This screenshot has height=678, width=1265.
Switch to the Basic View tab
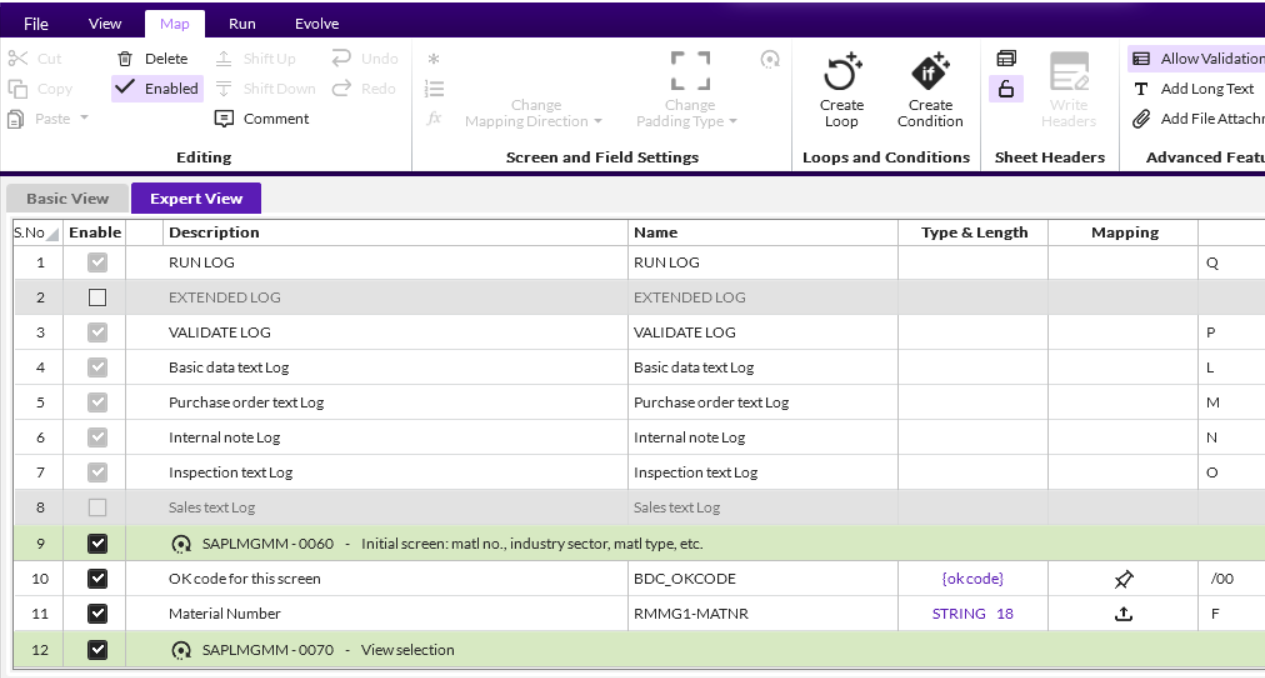point(67,198)
